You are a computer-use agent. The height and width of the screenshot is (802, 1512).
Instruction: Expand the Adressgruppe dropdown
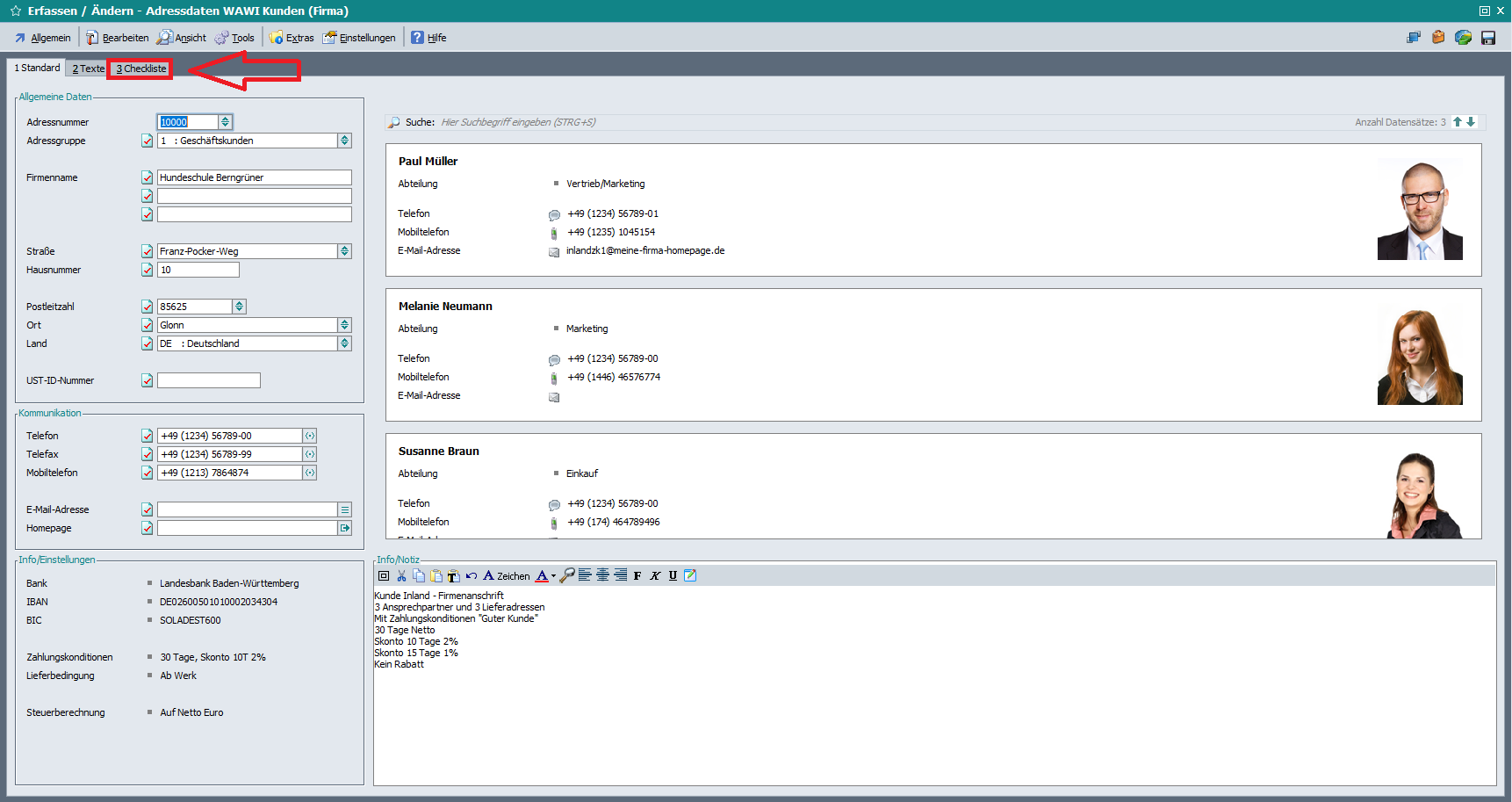tap(344, 141)
